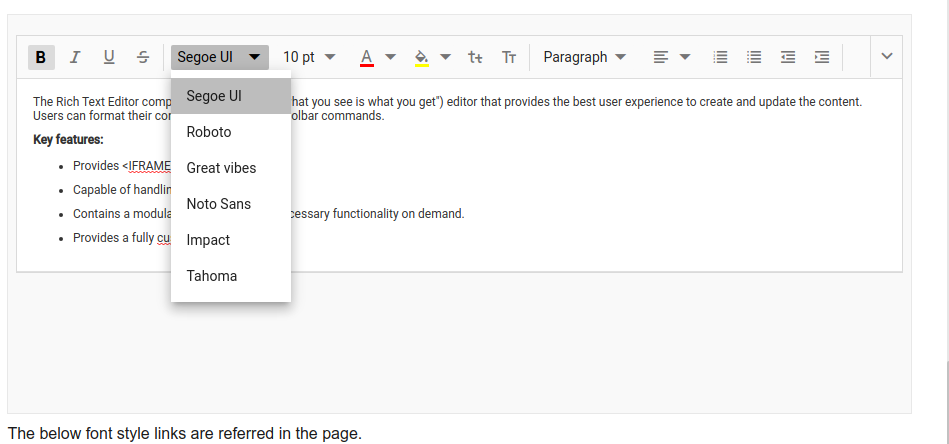
Task: Increase paragraph indent
Action: (822, 57)
